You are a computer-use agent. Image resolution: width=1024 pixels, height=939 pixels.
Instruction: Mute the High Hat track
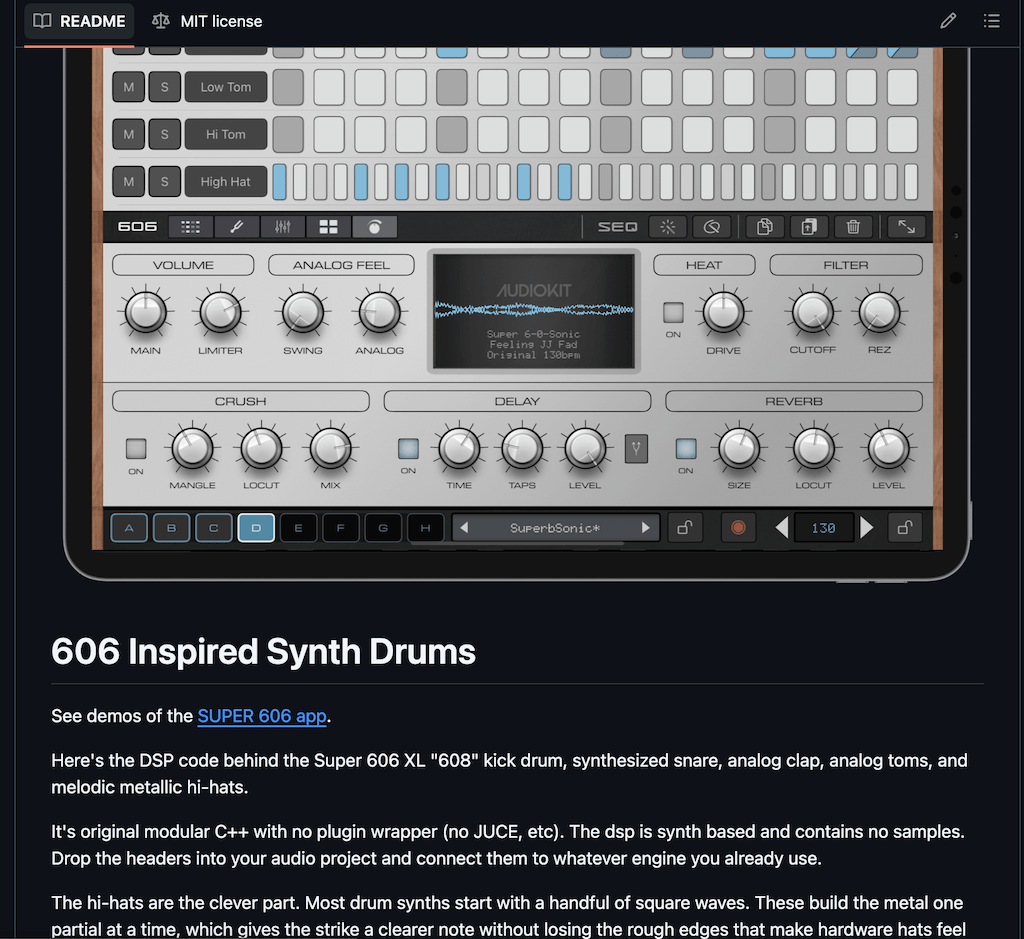tap(129, 182)
